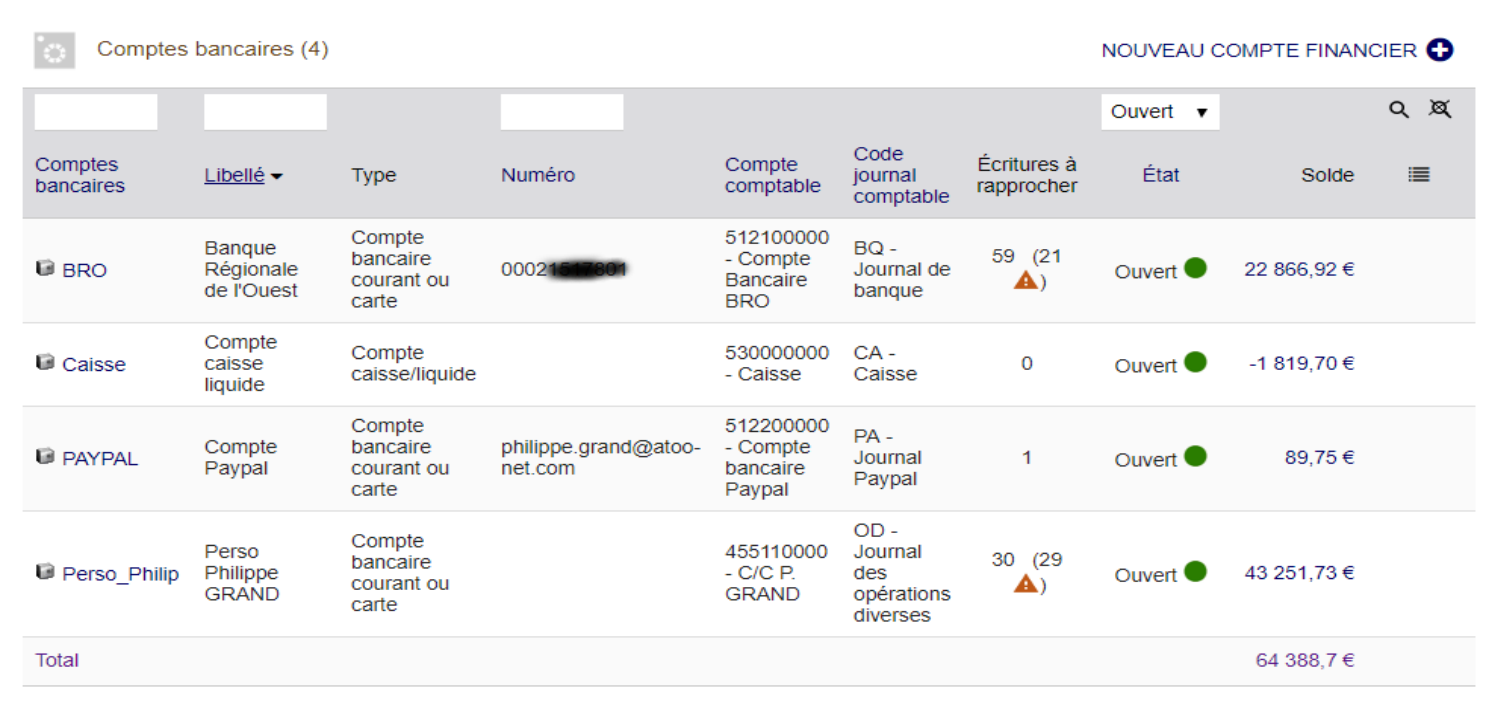
Task: Click the Comptes bancaires title icon
Action: coord(55,51)
